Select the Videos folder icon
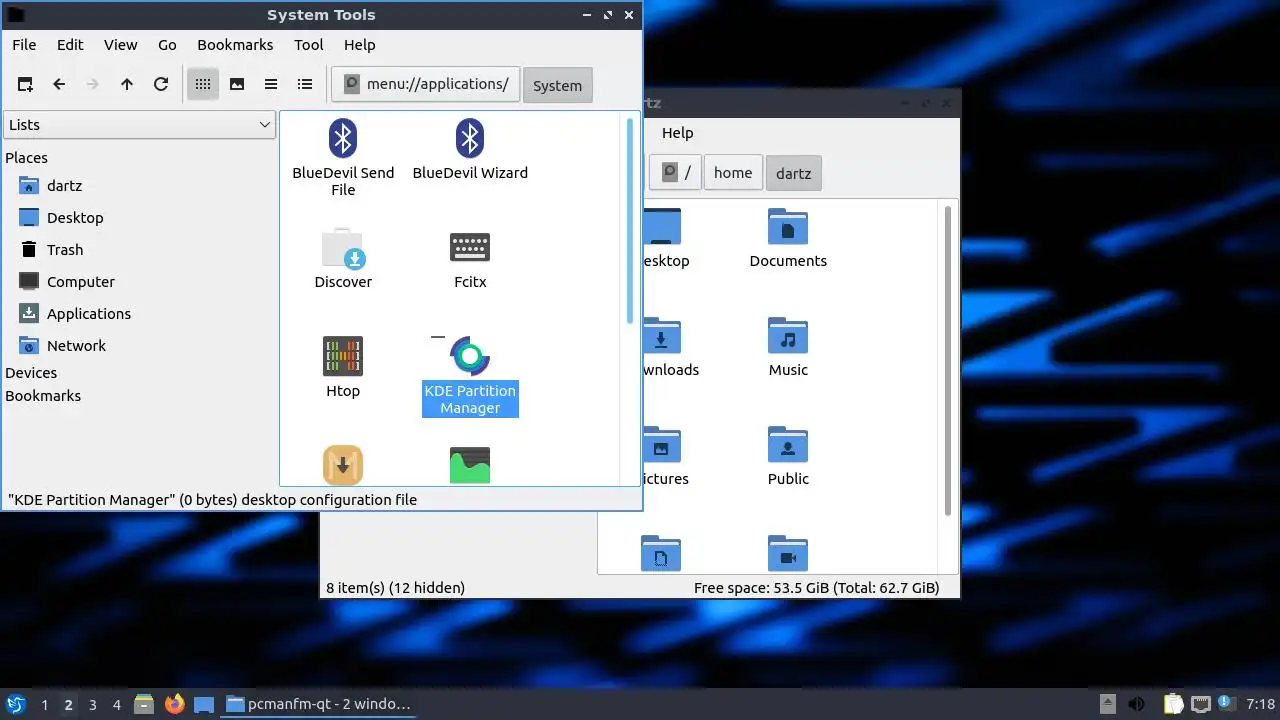 [x=788, y=554]
